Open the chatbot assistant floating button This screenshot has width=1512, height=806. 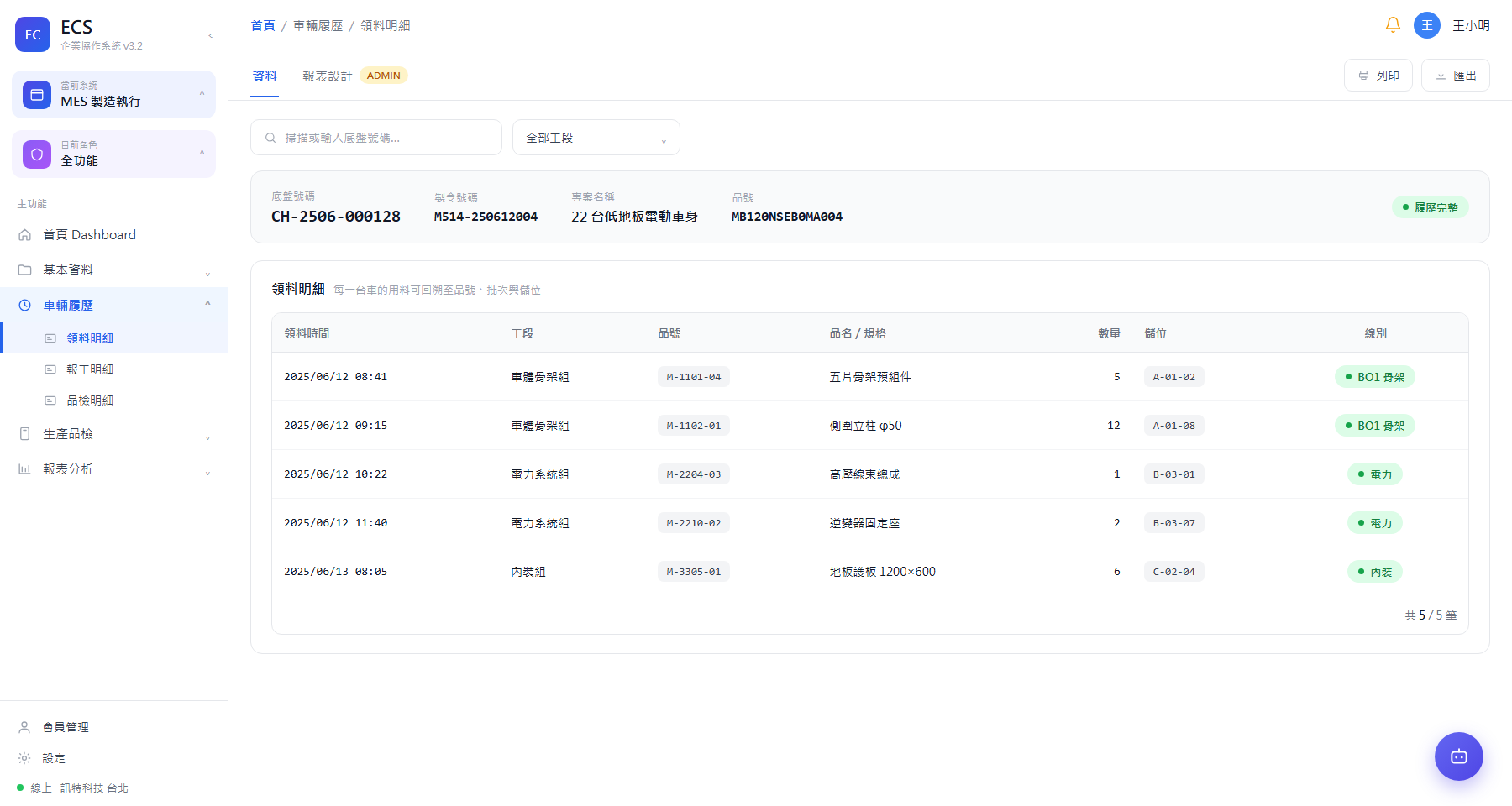point(1459,756)
